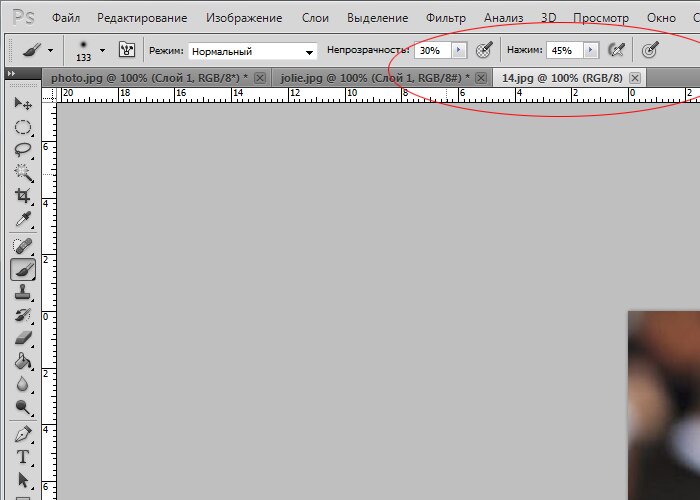Select the Move tool
This screenshot has height=500, width=700.
pyautogui.click(x=23, y=104)
